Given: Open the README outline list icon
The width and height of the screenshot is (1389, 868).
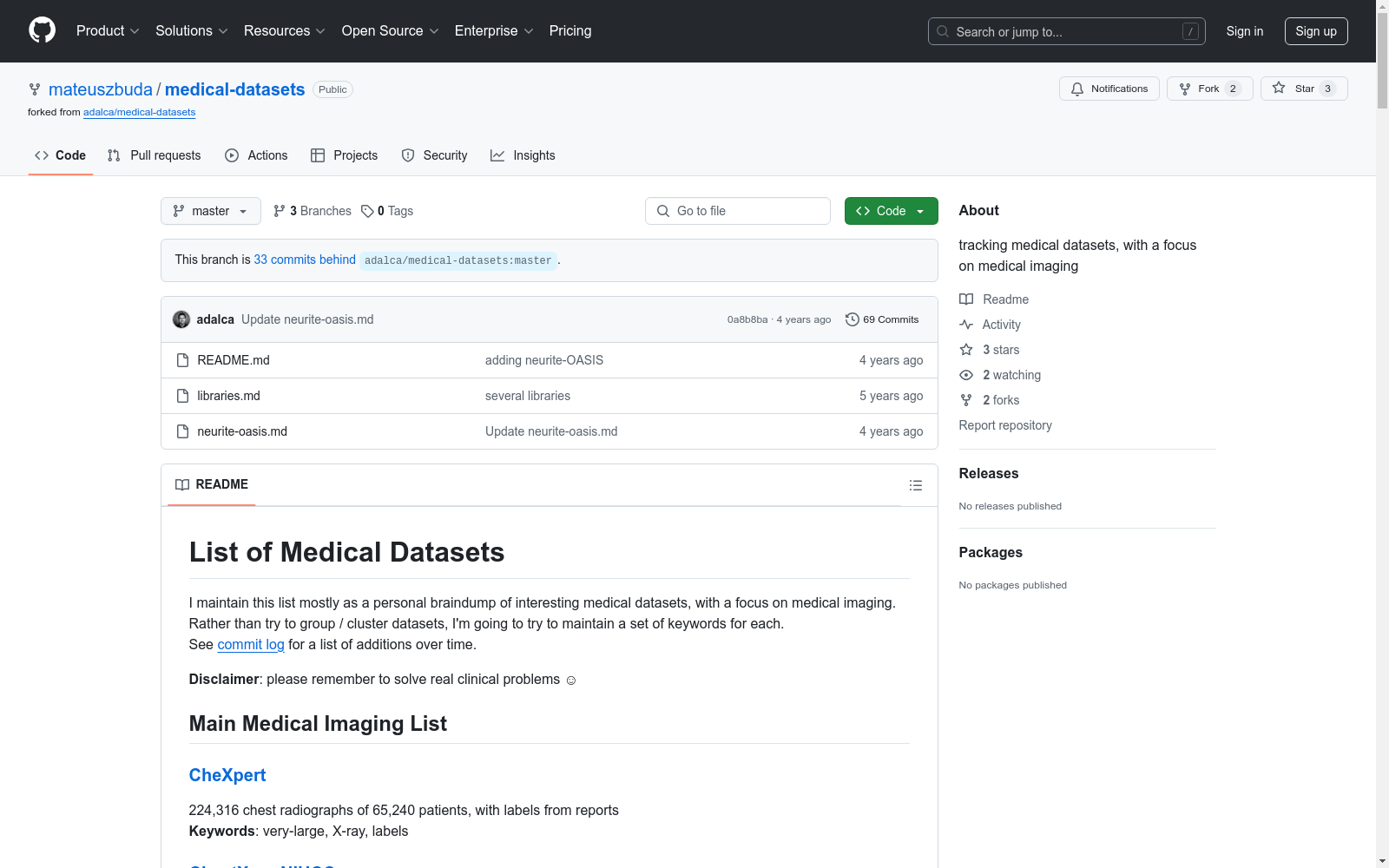Looking at the screenshot, I should tap(916, 485).
